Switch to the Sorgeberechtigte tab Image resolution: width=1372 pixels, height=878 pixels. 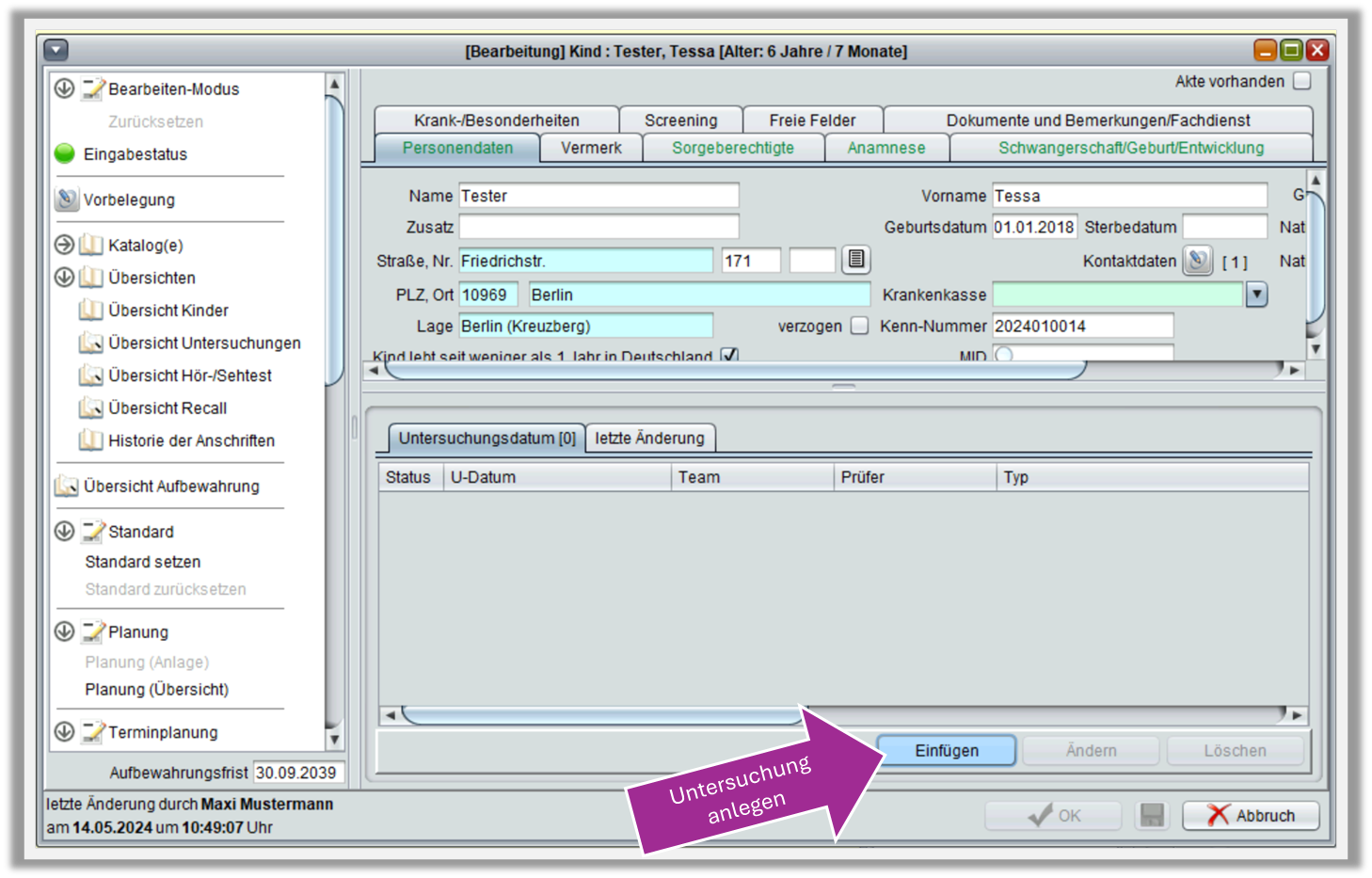732,148
